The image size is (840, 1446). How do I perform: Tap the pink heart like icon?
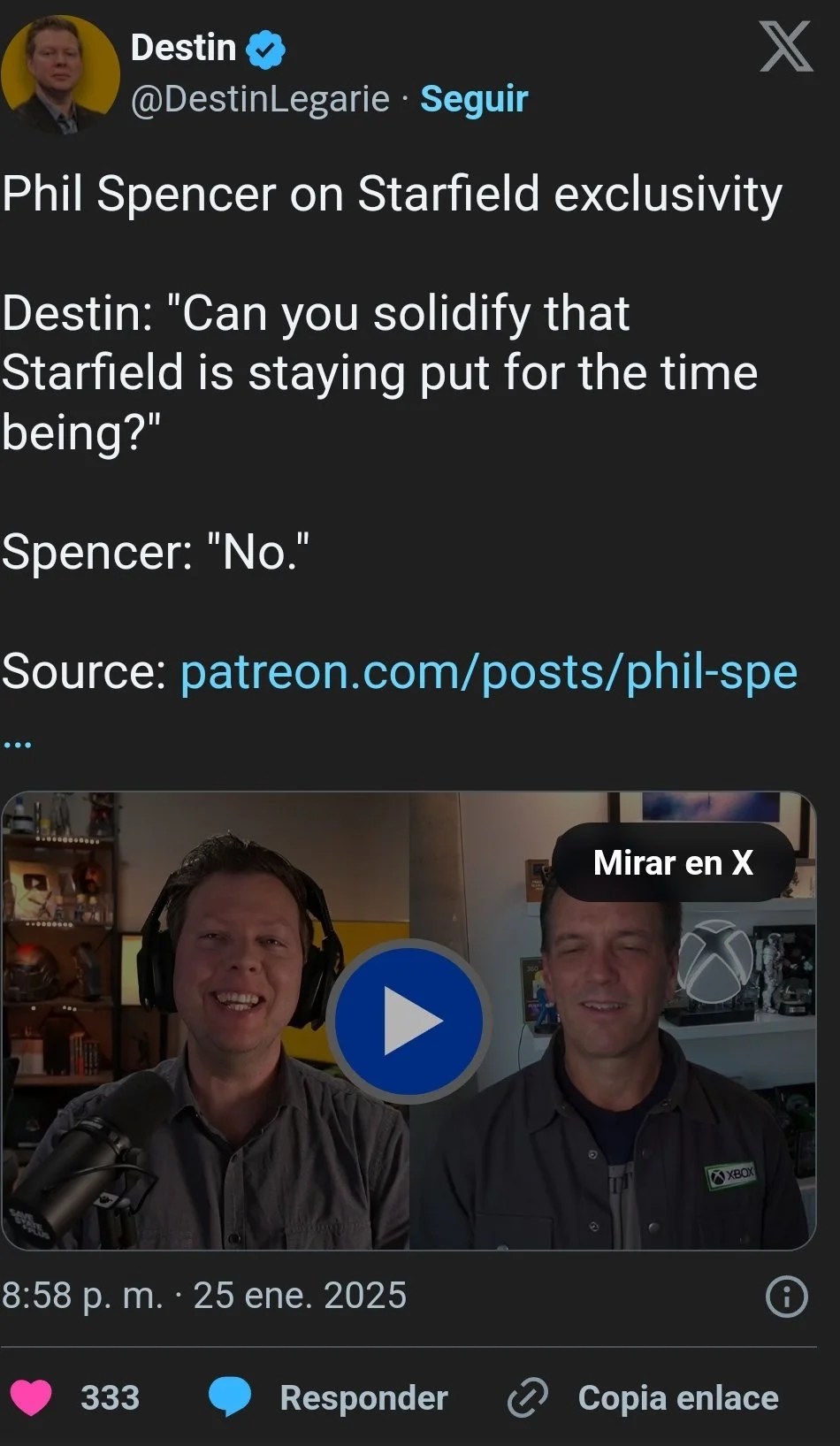[31, 1397]
